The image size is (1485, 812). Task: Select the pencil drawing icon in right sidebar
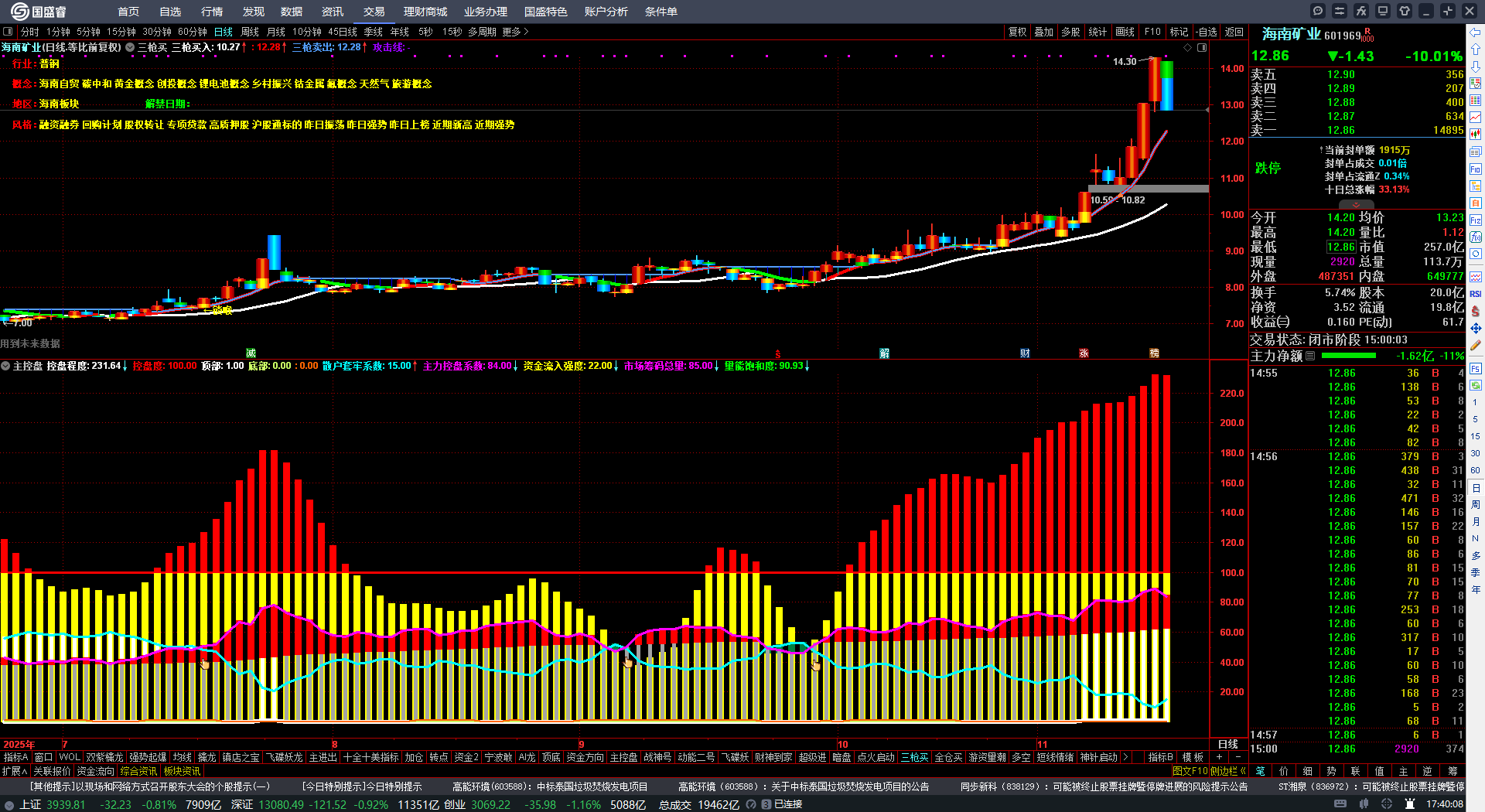(x=1476, y=345)
